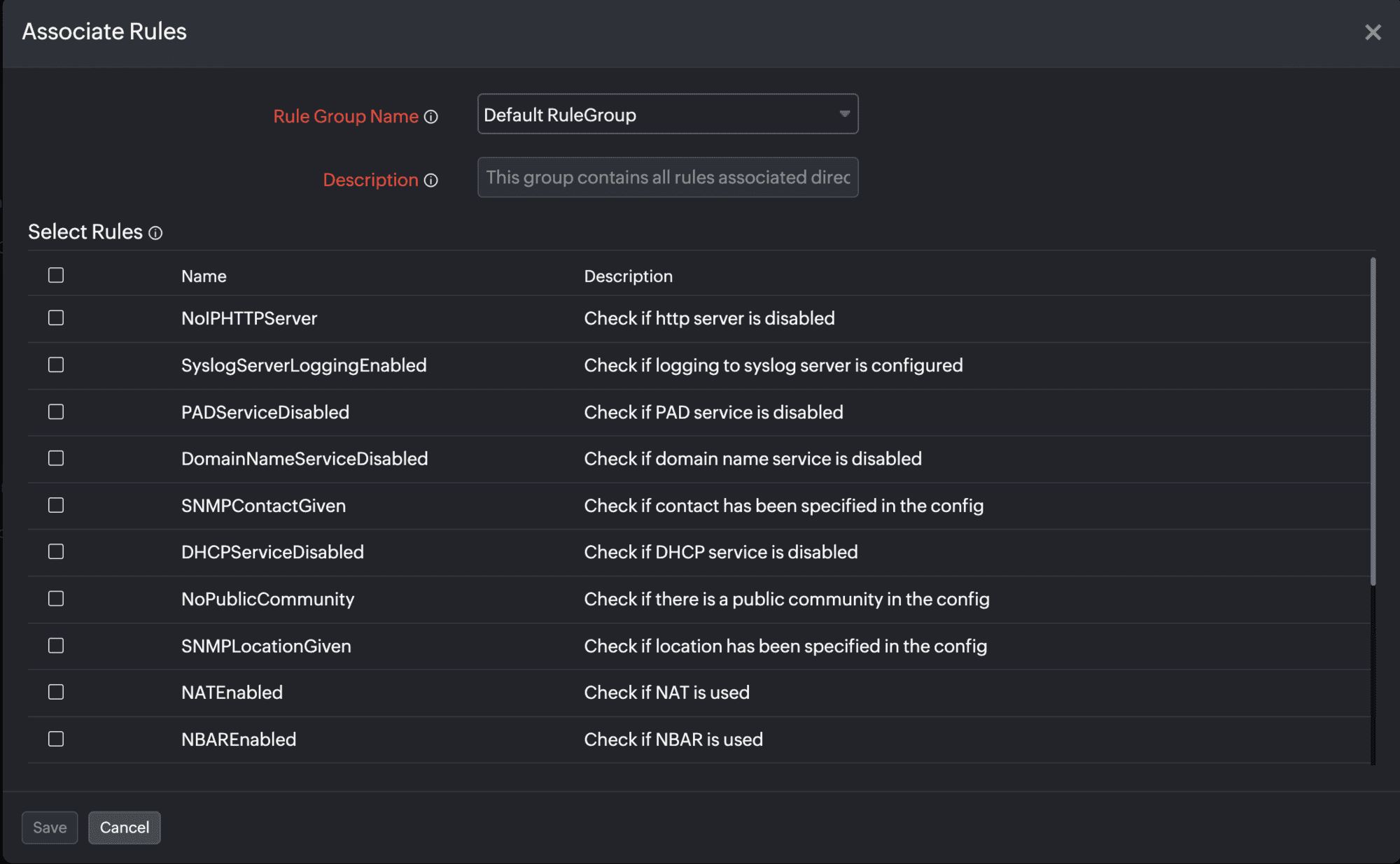
Task: Check the NoIPHTTPServer rule checkbox
Action: (56, 318)
